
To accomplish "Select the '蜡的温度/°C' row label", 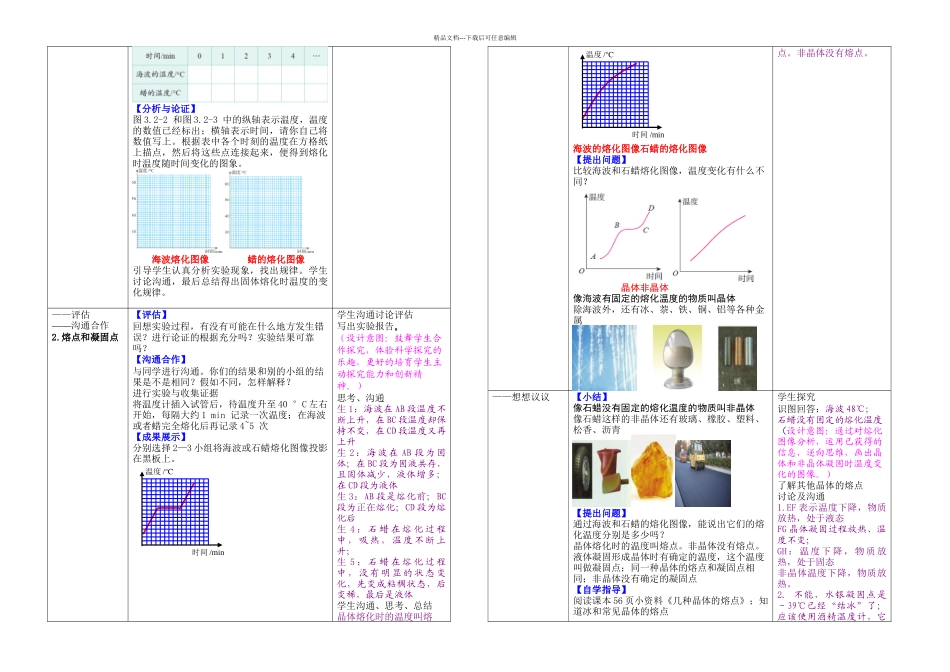I will click(161, 93).
